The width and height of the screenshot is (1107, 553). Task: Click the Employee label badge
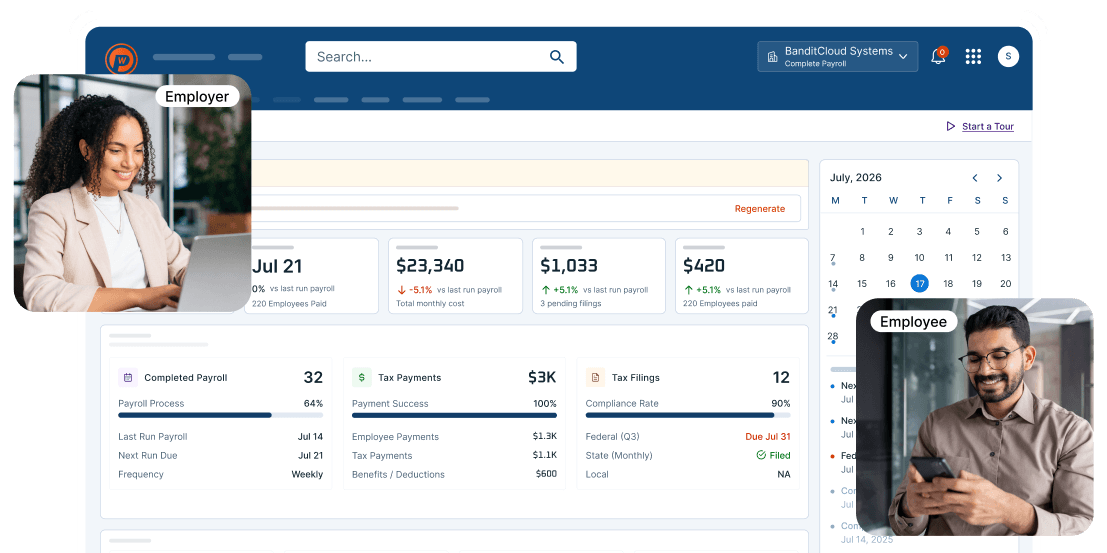[913, 322]
